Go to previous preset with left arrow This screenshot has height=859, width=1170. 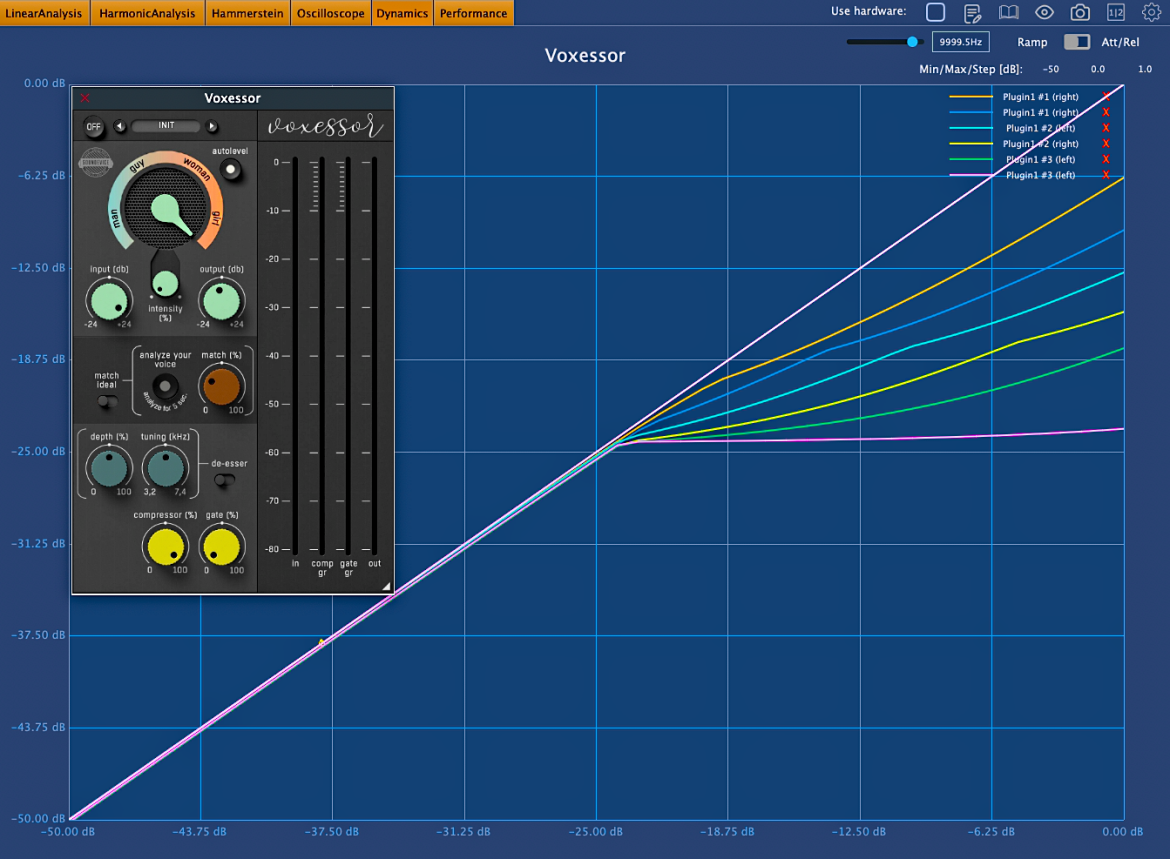tap(119, 126)
